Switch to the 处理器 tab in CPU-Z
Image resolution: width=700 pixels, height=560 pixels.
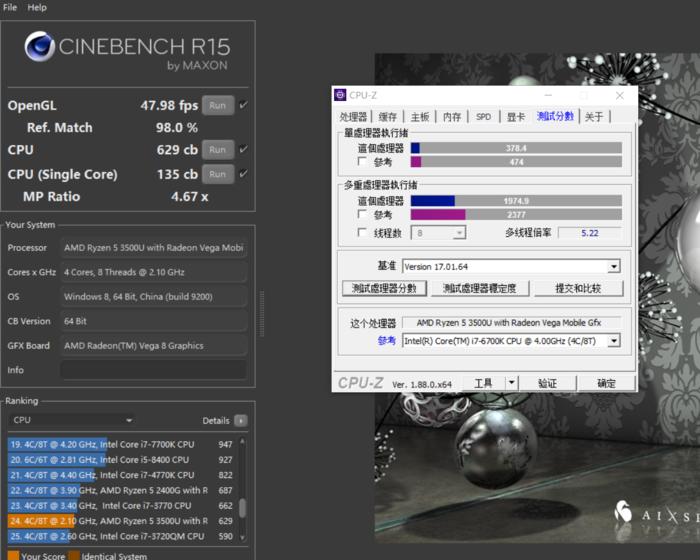tap(353, 117)
